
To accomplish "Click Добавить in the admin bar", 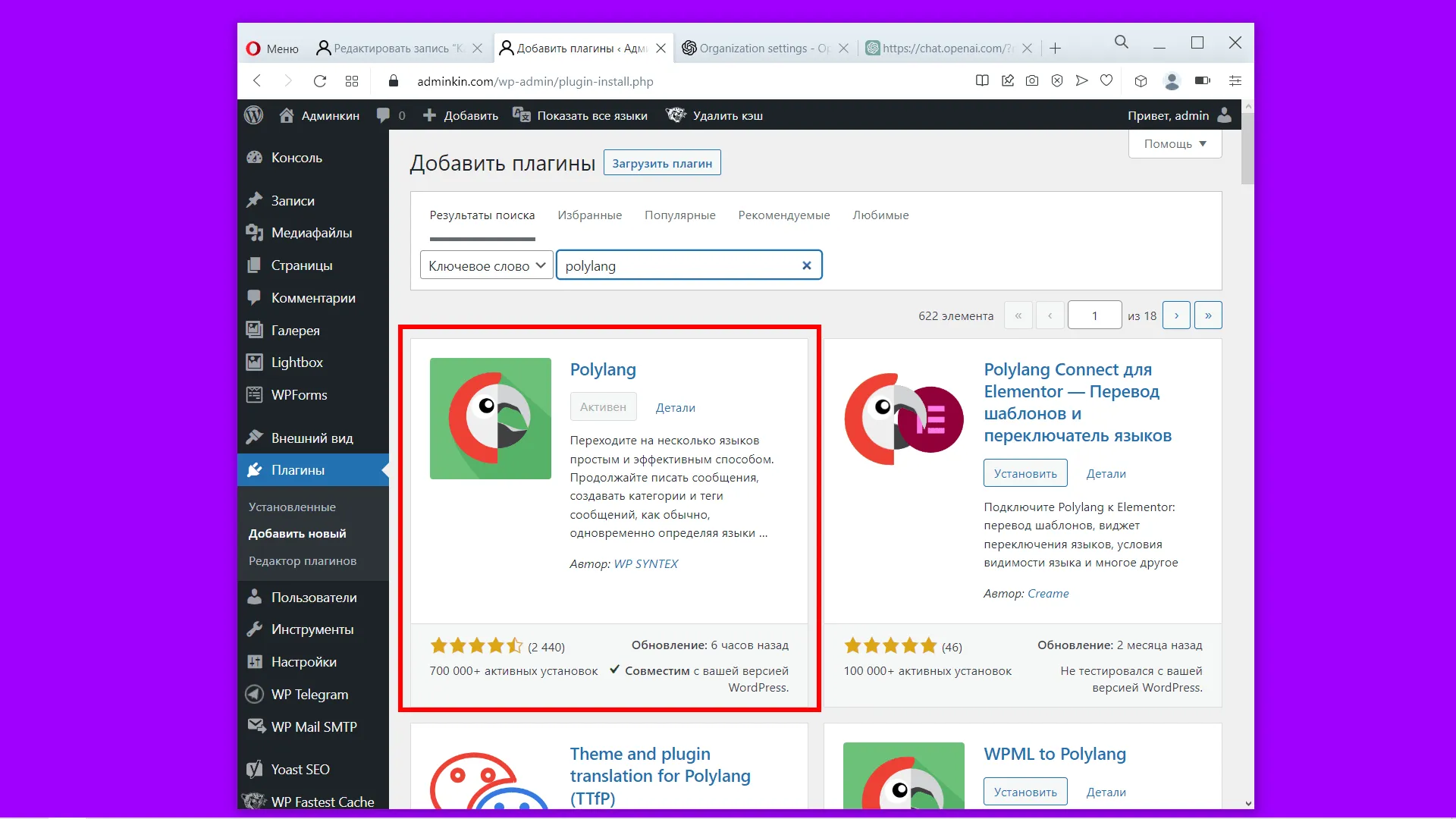I will click(460, 115).
